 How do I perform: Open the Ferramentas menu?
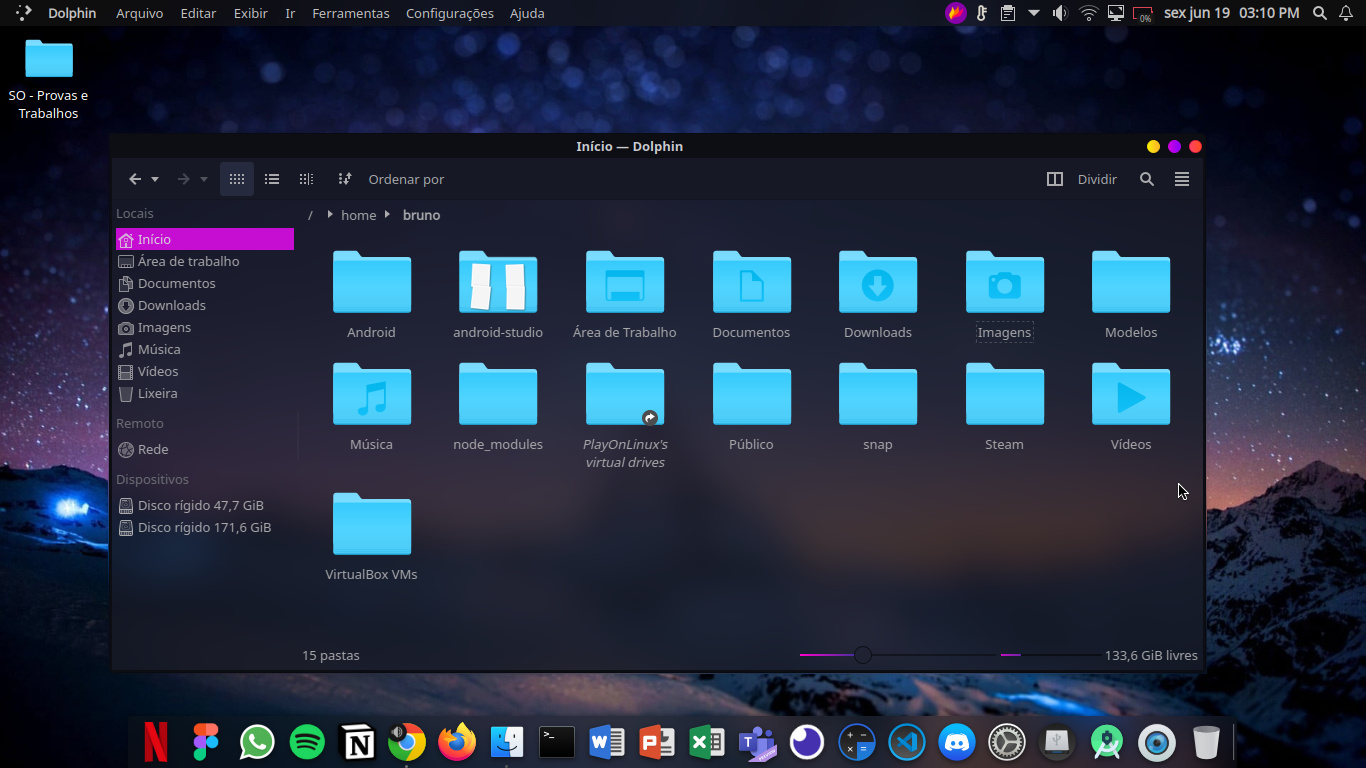tap(350, 13)
